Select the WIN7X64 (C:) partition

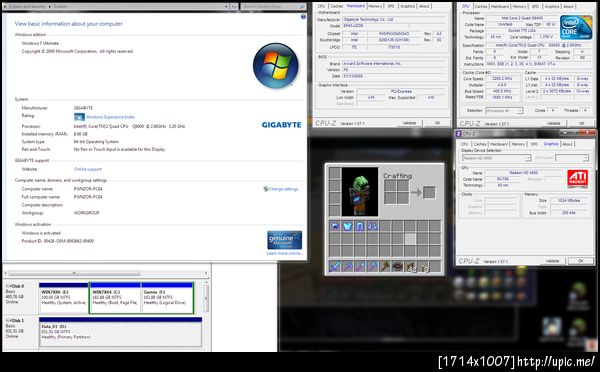pos(115,298)
